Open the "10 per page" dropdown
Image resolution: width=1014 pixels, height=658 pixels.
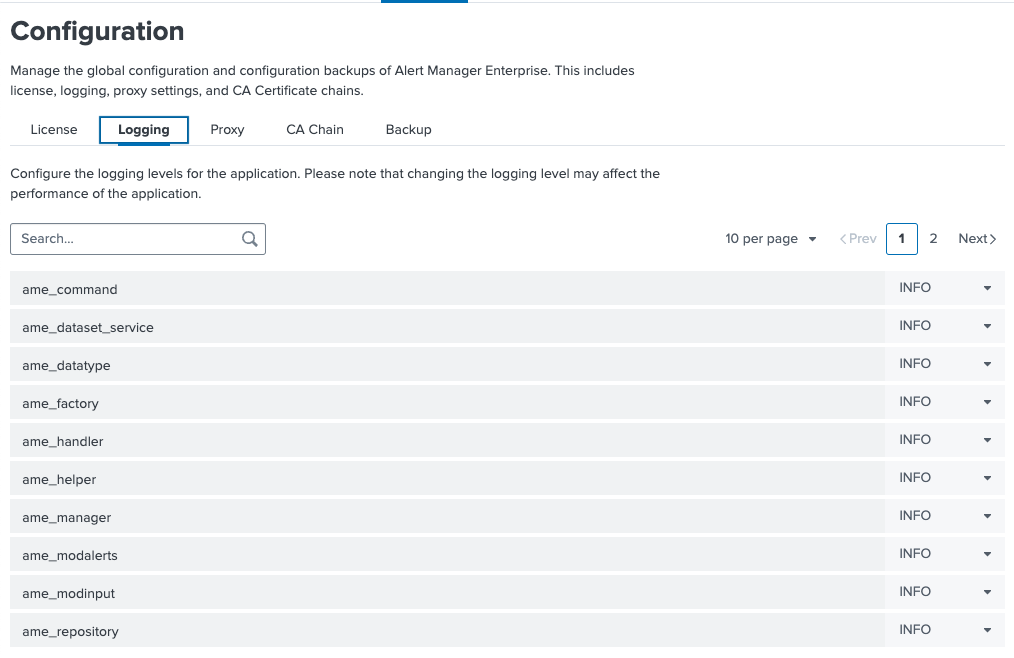pos(770,239)
